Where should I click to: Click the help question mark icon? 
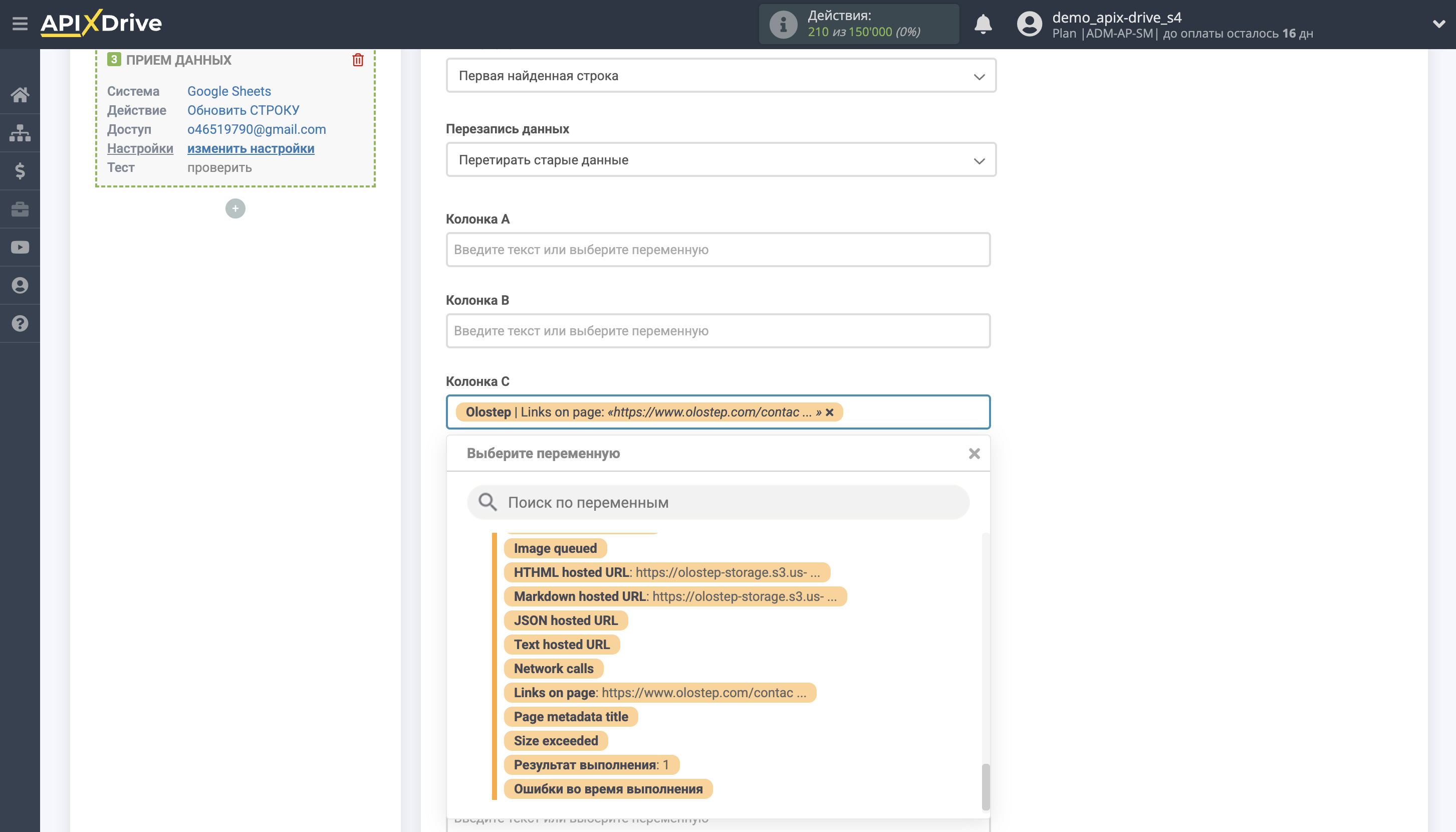(21, 323)
